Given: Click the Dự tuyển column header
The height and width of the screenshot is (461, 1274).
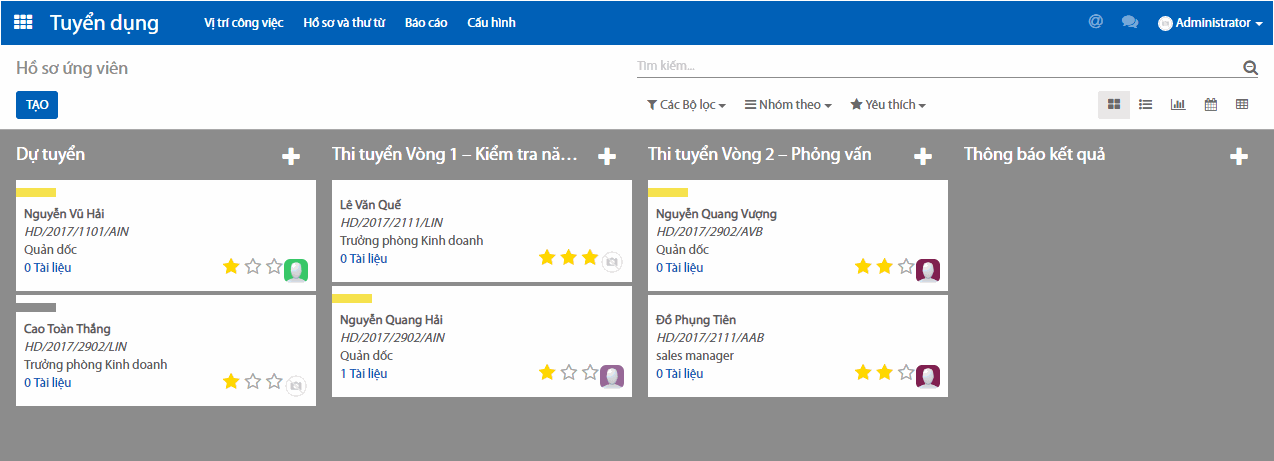Looking at the screenshot, I should click(x=51, y=155).
